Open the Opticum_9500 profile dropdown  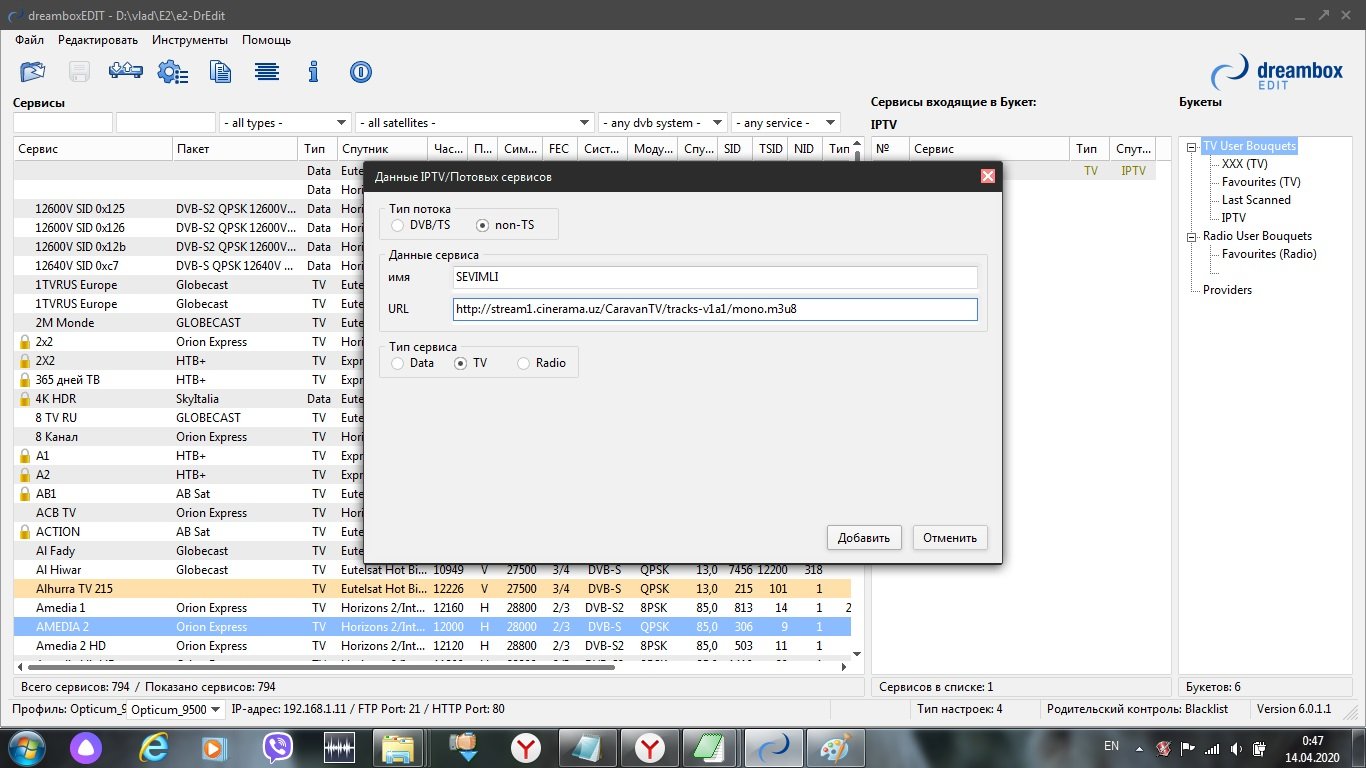coord(174,709)
